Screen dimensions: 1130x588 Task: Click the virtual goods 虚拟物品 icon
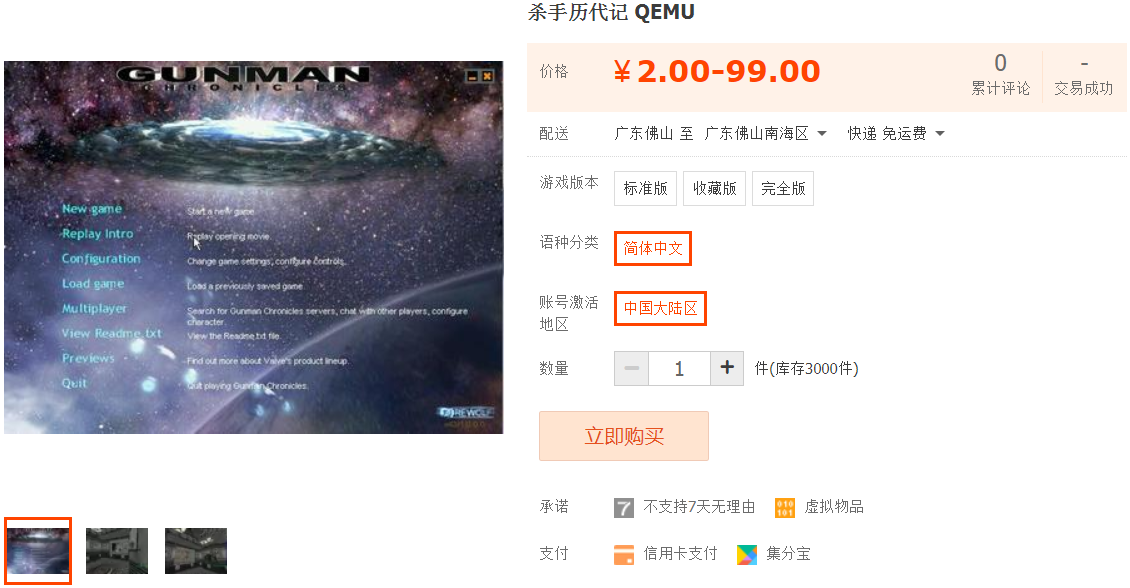coord(785,507)
